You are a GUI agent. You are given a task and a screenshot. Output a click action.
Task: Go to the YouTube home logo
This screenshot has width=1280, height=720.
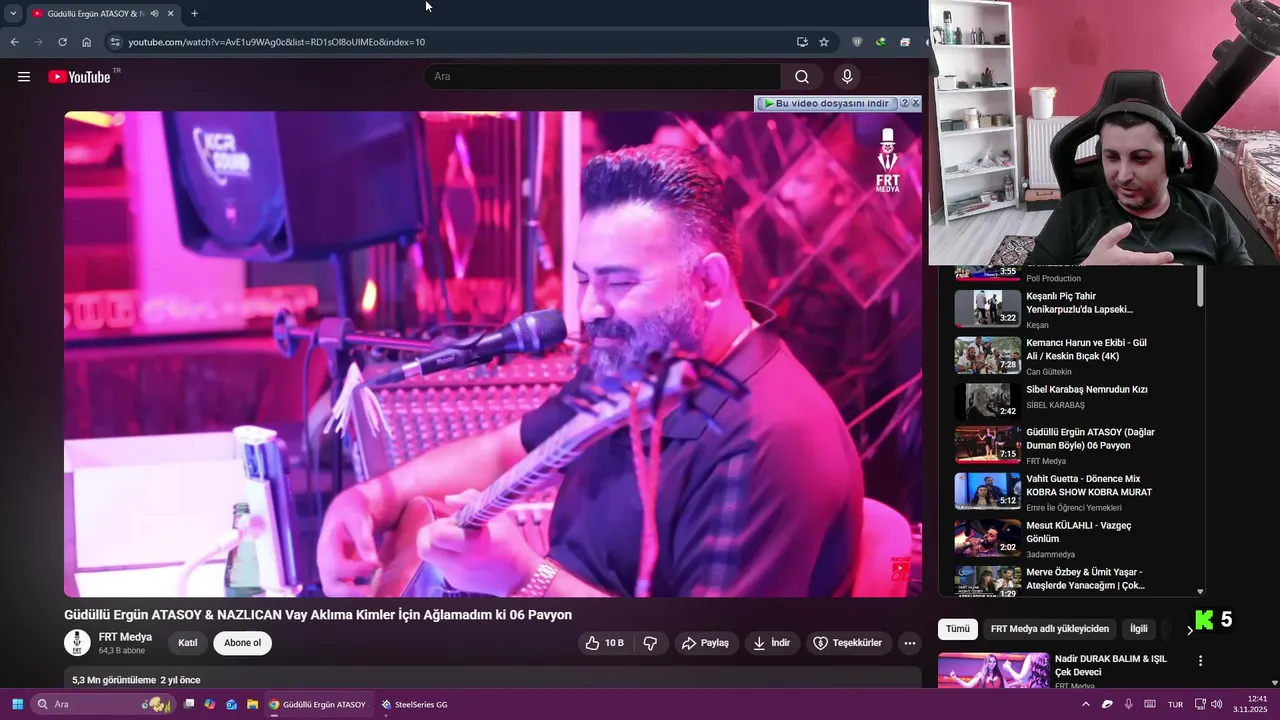click(79, 77)
